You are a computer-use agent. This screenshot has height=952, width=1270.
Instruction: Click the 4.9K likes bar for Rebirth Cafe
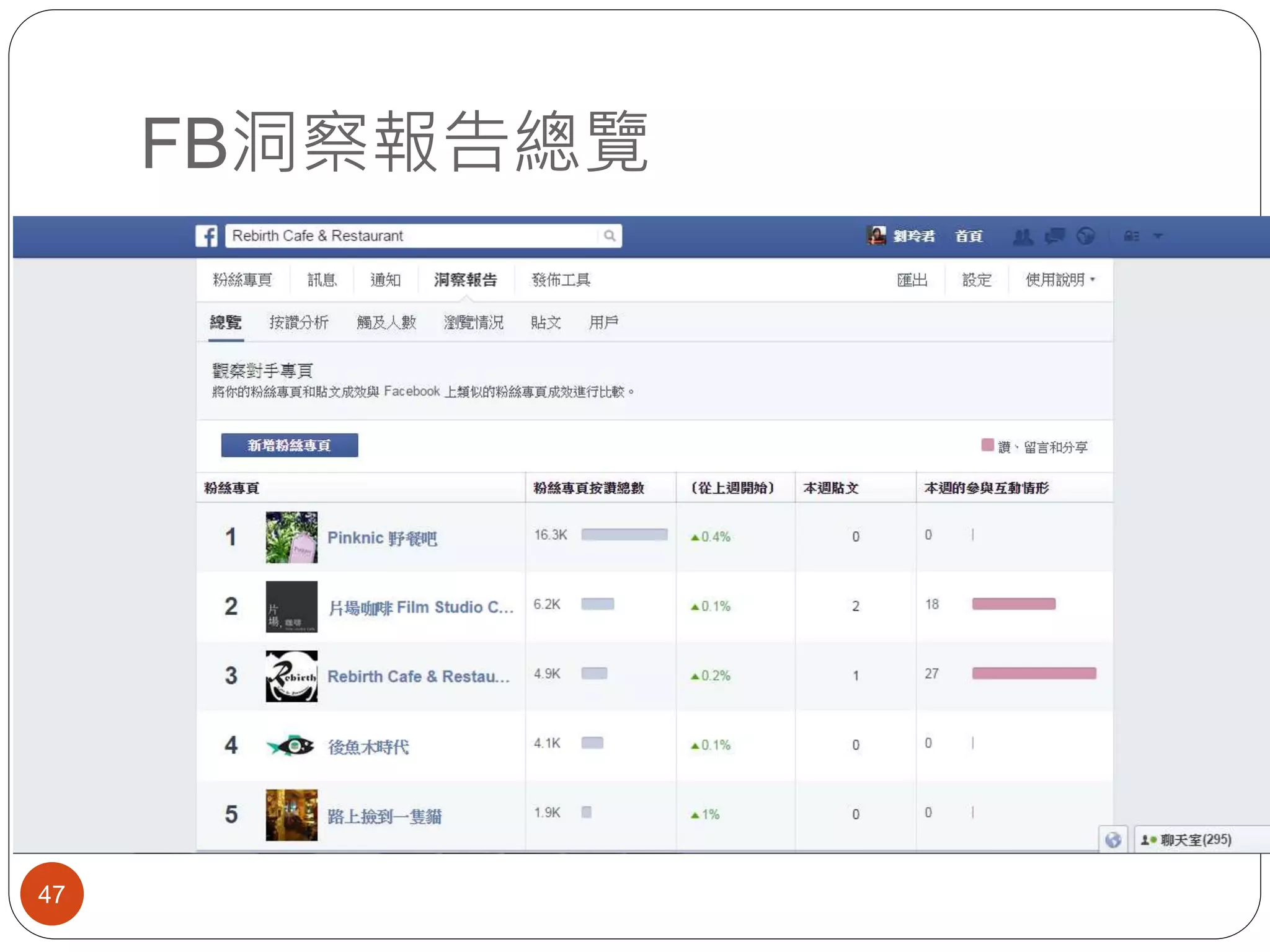[x=594, y=674]
